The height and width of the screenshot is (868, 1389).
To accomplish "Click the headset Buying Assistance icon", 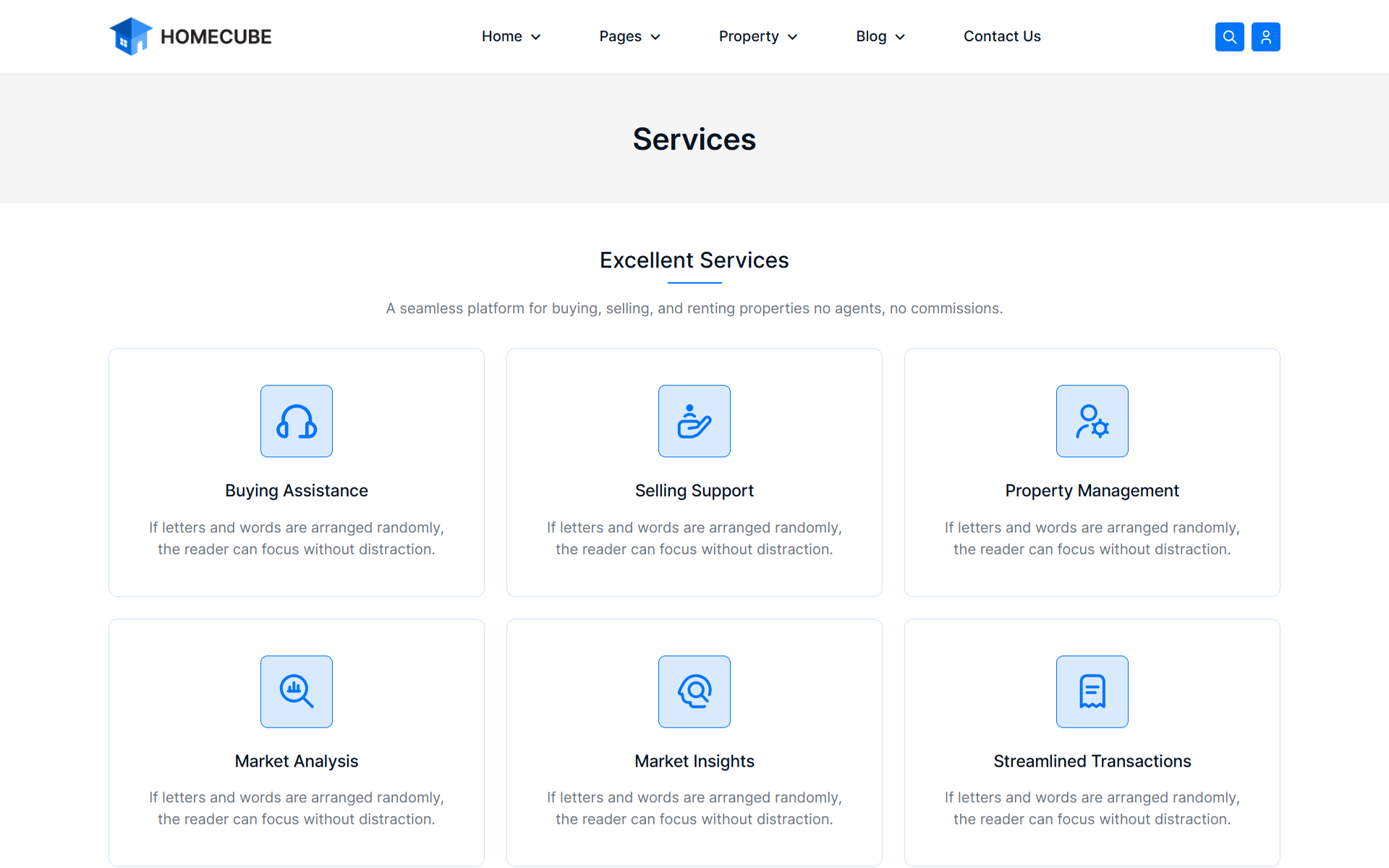I will point(297,421).
